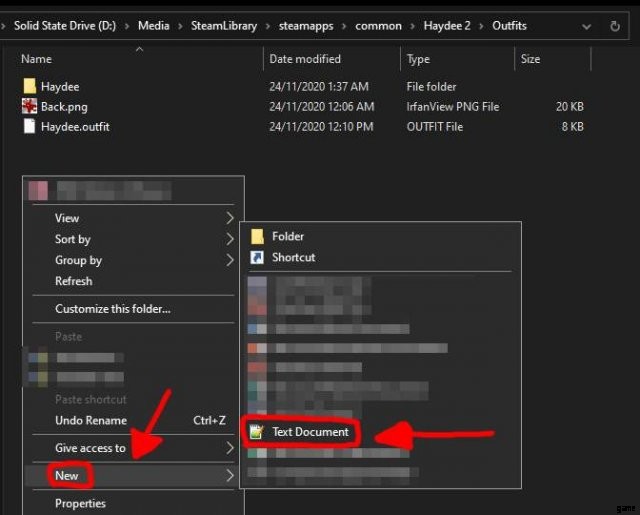Sort by Date modified column header
The image size is (640, 515).
[305, 59]
